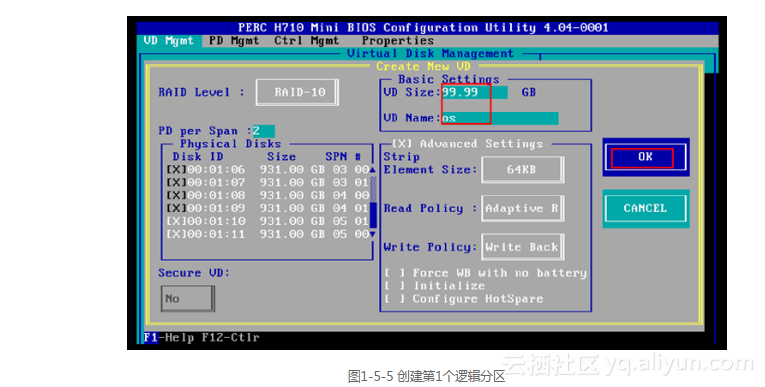Click the Size column header in Physical Disks
The width and height of the screenshot is (765, 387).
pos(282,157)
